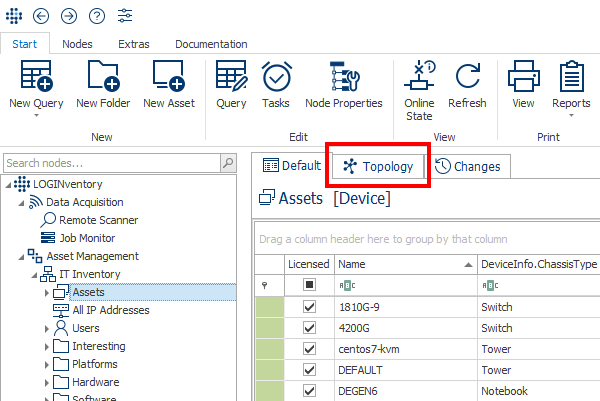The height and width of the screenshot is (401, 600).
Task: Open the Reports clipboard tool
Action: (x=571, y=85)
